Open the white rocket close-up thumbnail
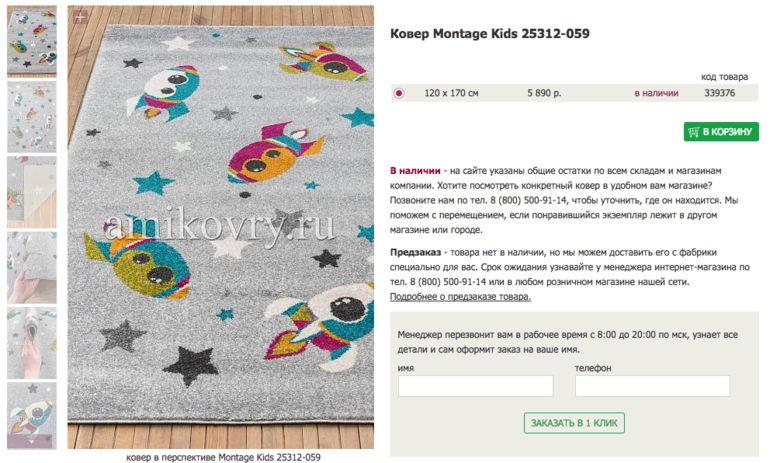This screenshot has width=770, height=463. [x=32, y=416]
